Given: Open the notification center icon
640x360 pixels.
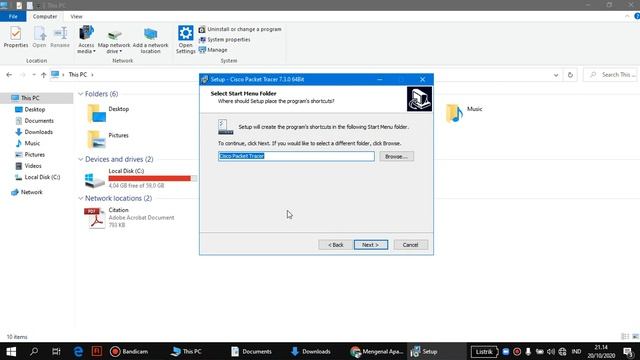Looking at the screenshot, I should point(629,352).
